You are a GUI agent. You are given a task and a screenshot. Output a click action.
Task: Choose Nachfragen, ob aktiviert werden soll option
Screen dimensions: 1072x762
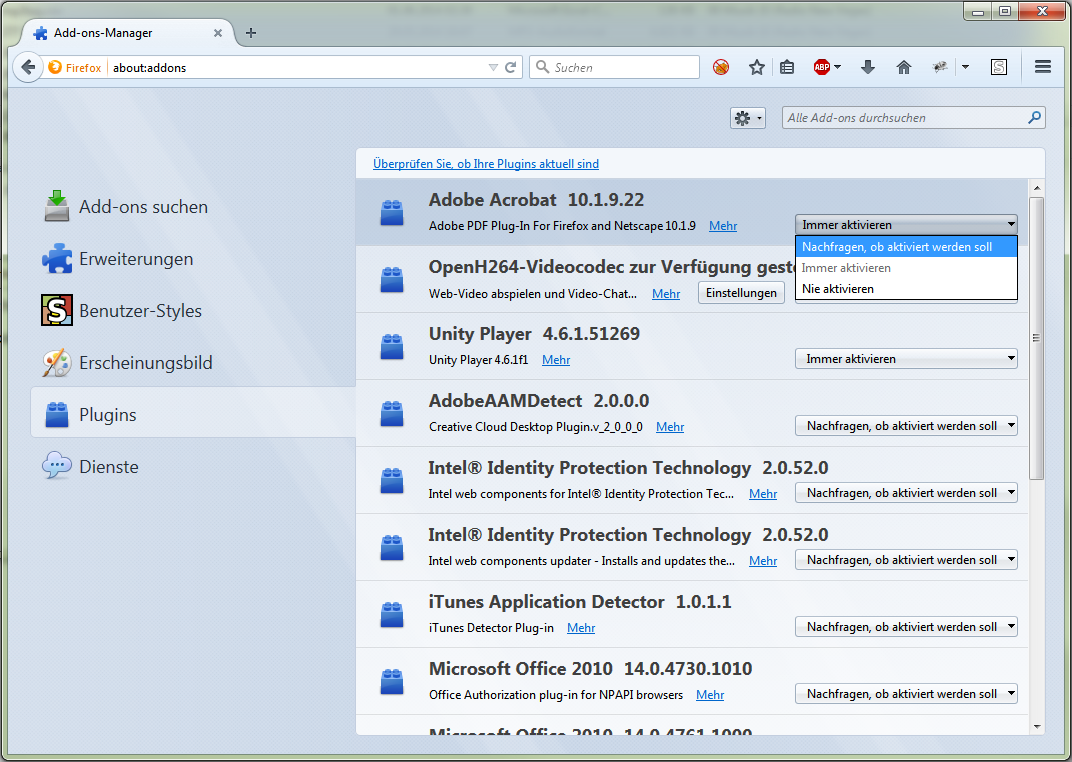pyautogui.click(x=906, y=247)
